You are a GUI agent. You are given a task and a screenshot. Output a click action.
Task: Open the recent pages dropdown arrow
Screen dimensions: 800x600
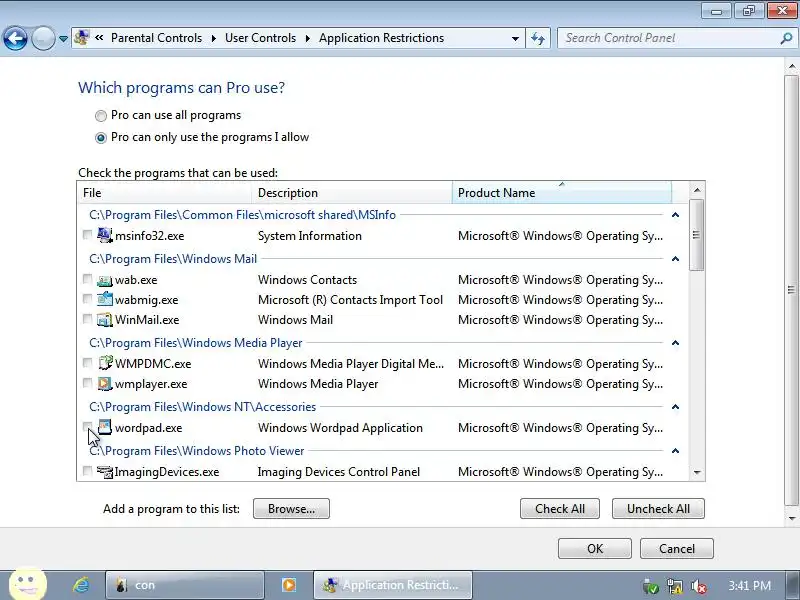tap(63, 38)
